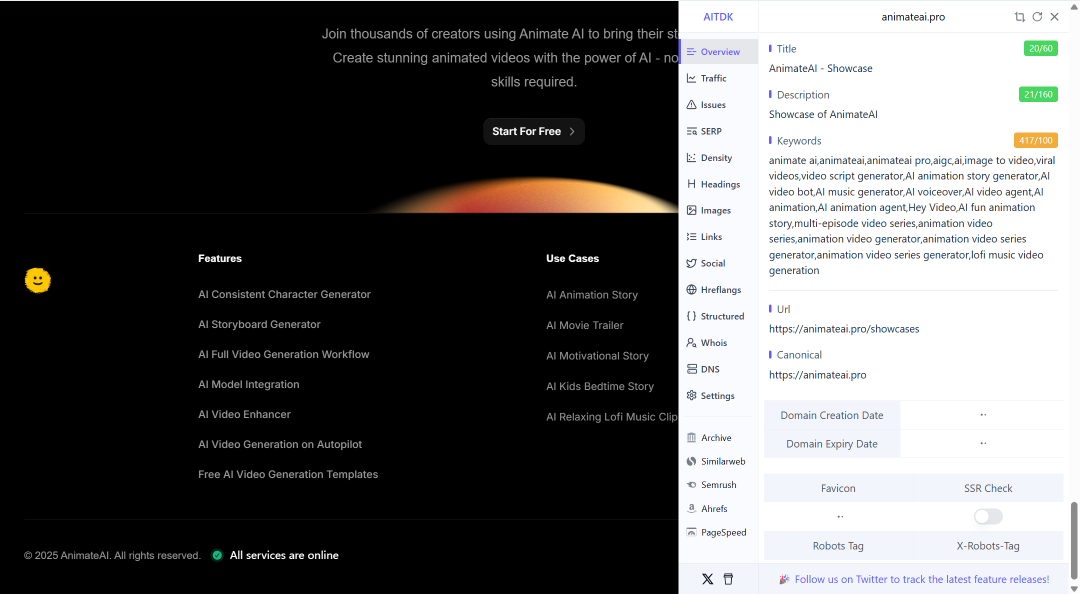Open Free AI Video Generation Templates link
Image resolution: width=1080 pixels, height=594 pixels.
288,474
